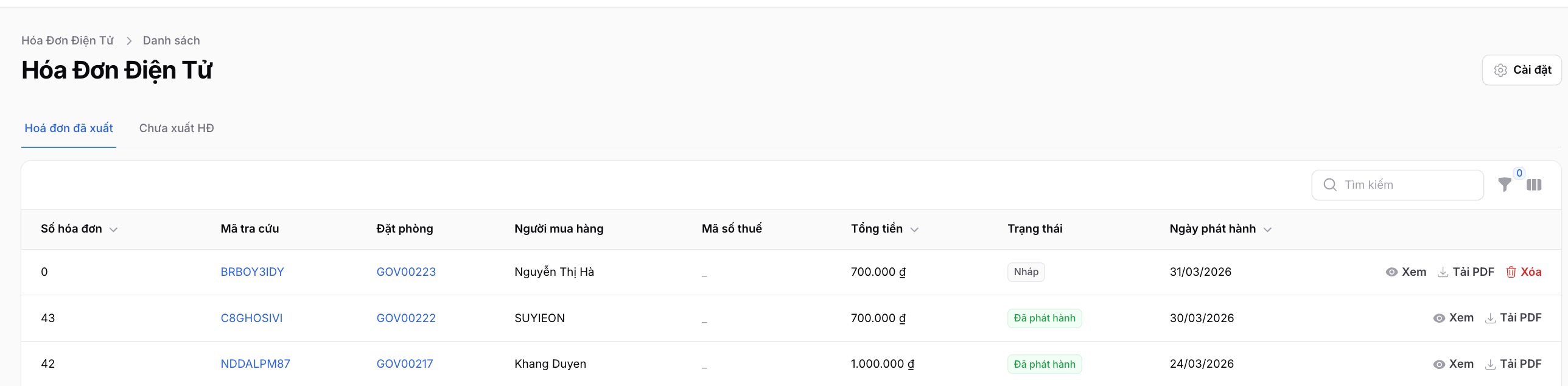Open booking GOV00222 link

click(x=406, y=318)
